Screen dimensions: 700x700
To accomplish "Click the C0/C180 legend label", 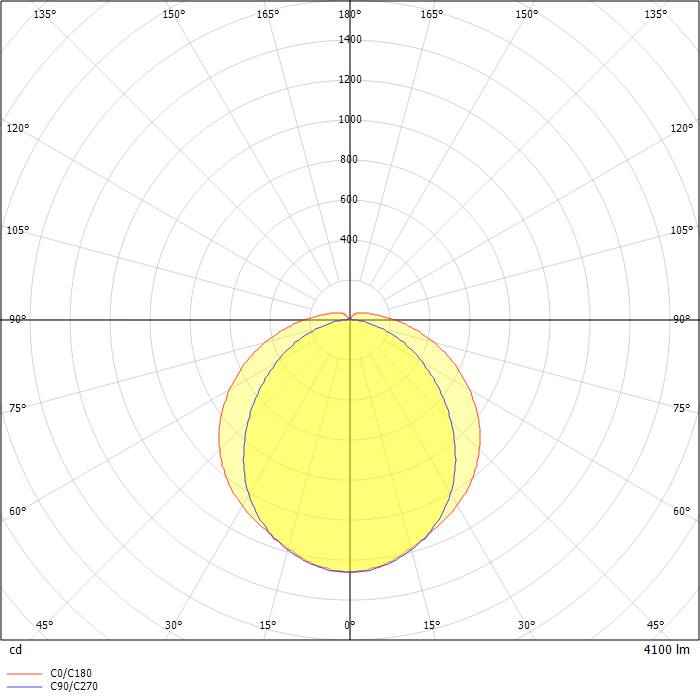I will pos(71,673).
